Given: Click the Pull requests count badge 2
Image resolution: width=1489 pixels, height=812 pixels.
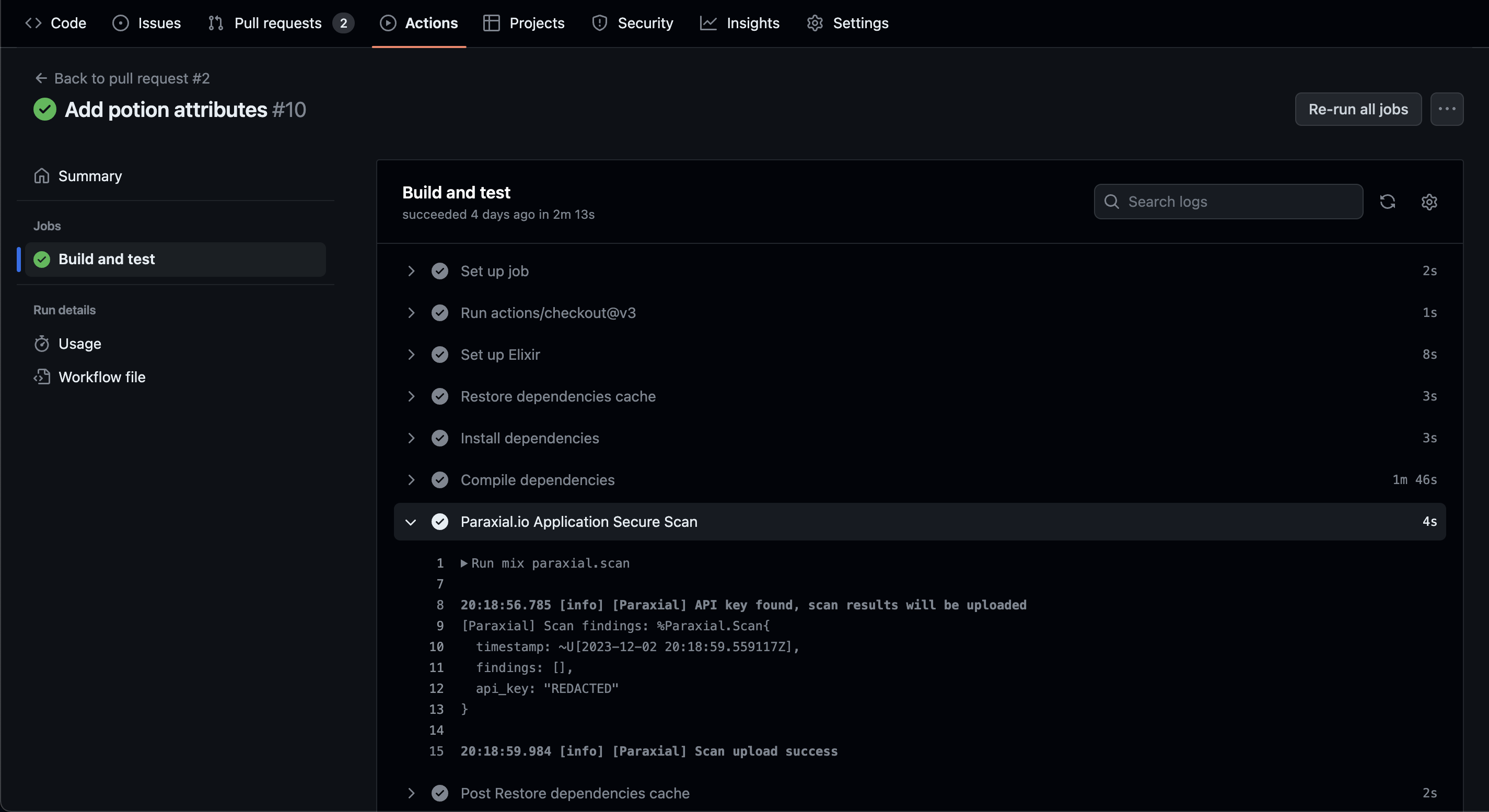Looking at the screenshot, I should [343, 23].
